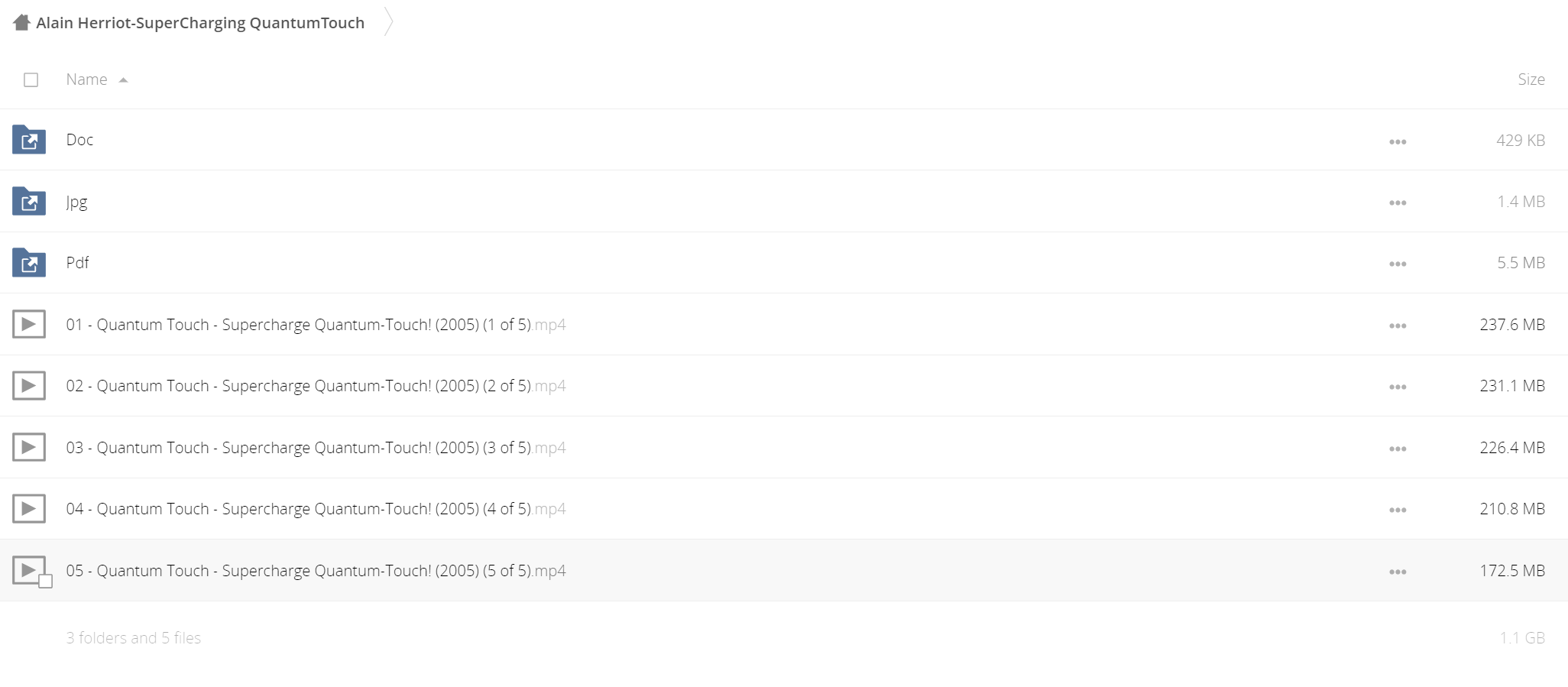This screenshot has width=1568, height=687.
Task: Open Alain Herriot-SuperCharging QuantumTouch breadcrumb
Action: [x=200, y=23]
